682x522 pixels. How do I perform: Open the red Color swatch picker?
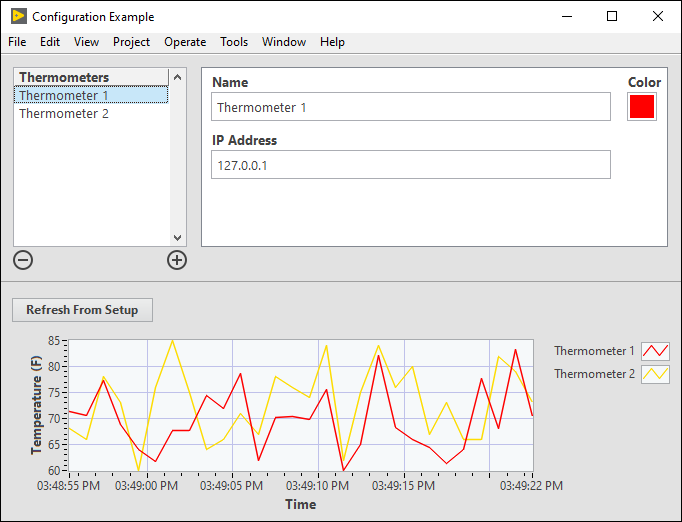click(642, 107)
